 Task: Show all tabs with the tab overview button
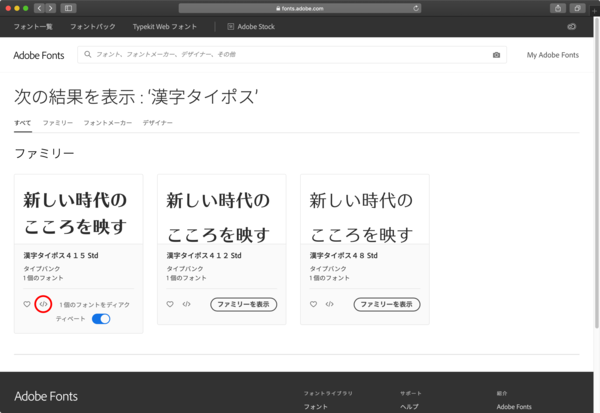577,8
